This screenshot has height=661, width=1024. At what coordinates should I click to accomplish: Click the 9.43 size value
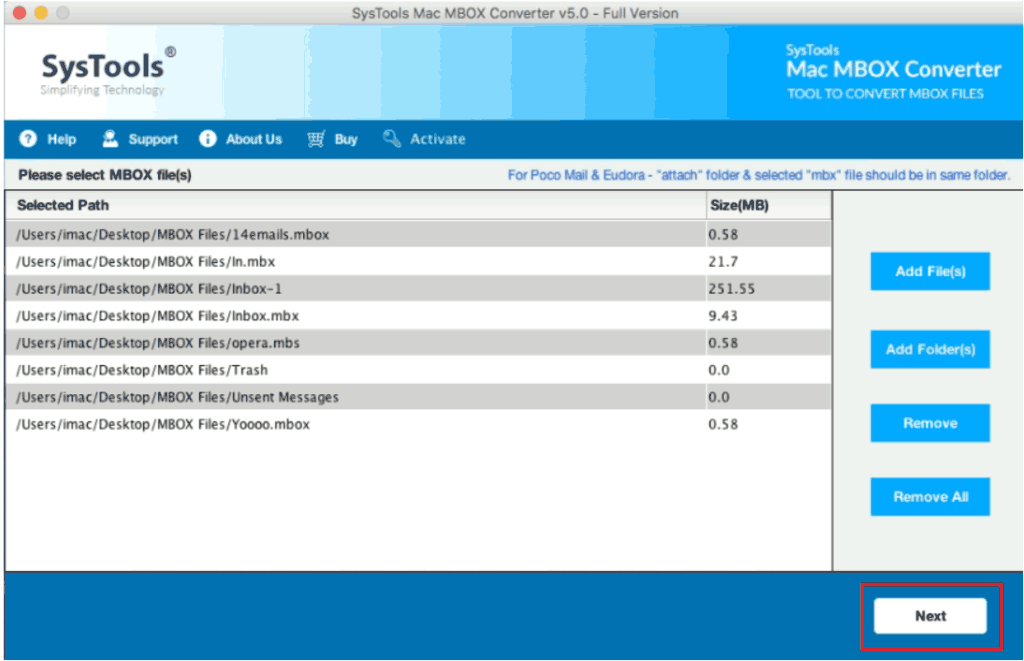[723, 316]
